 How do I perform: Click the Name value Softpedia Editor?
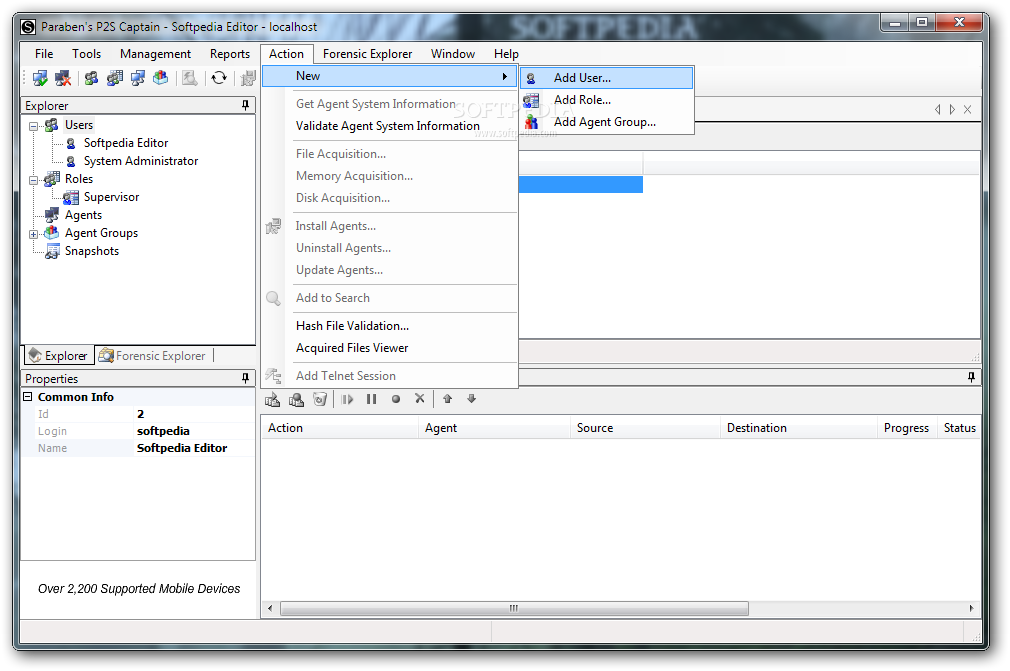coord(182,448)
